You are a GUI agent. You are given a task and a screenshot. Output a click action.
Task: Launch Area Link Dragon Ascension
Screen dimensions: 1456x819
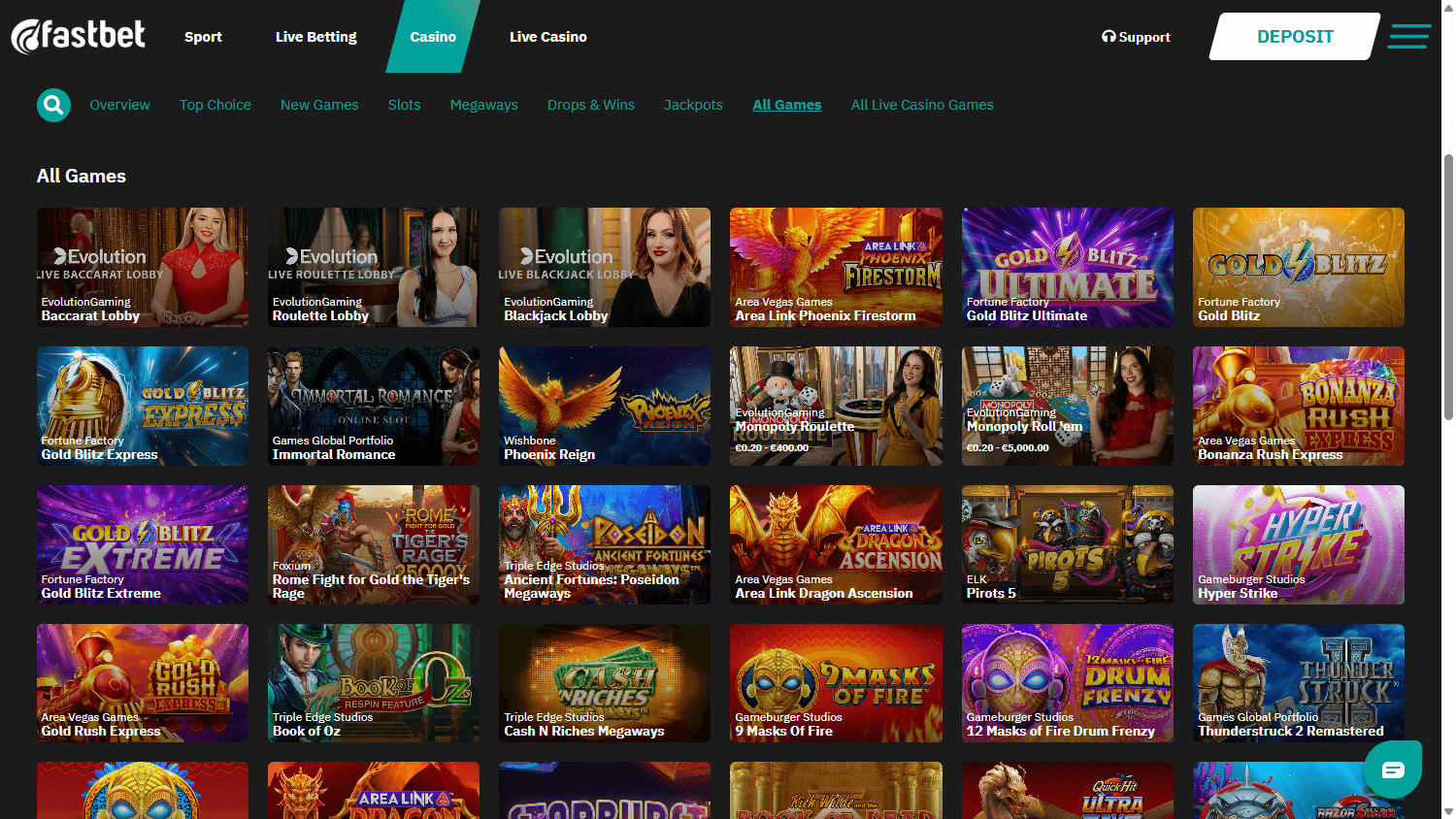[x=836, y=544]
